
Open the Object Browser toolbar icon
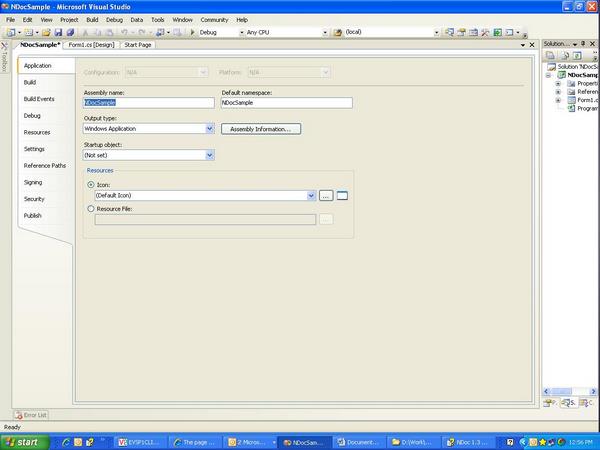[473, 33]
